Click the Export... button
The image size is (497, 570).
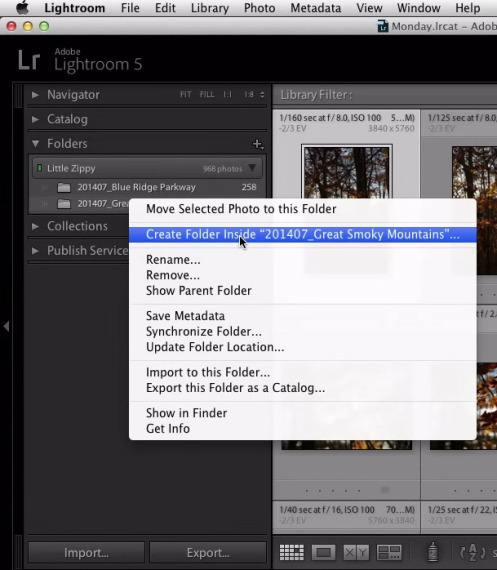point(208,553)
